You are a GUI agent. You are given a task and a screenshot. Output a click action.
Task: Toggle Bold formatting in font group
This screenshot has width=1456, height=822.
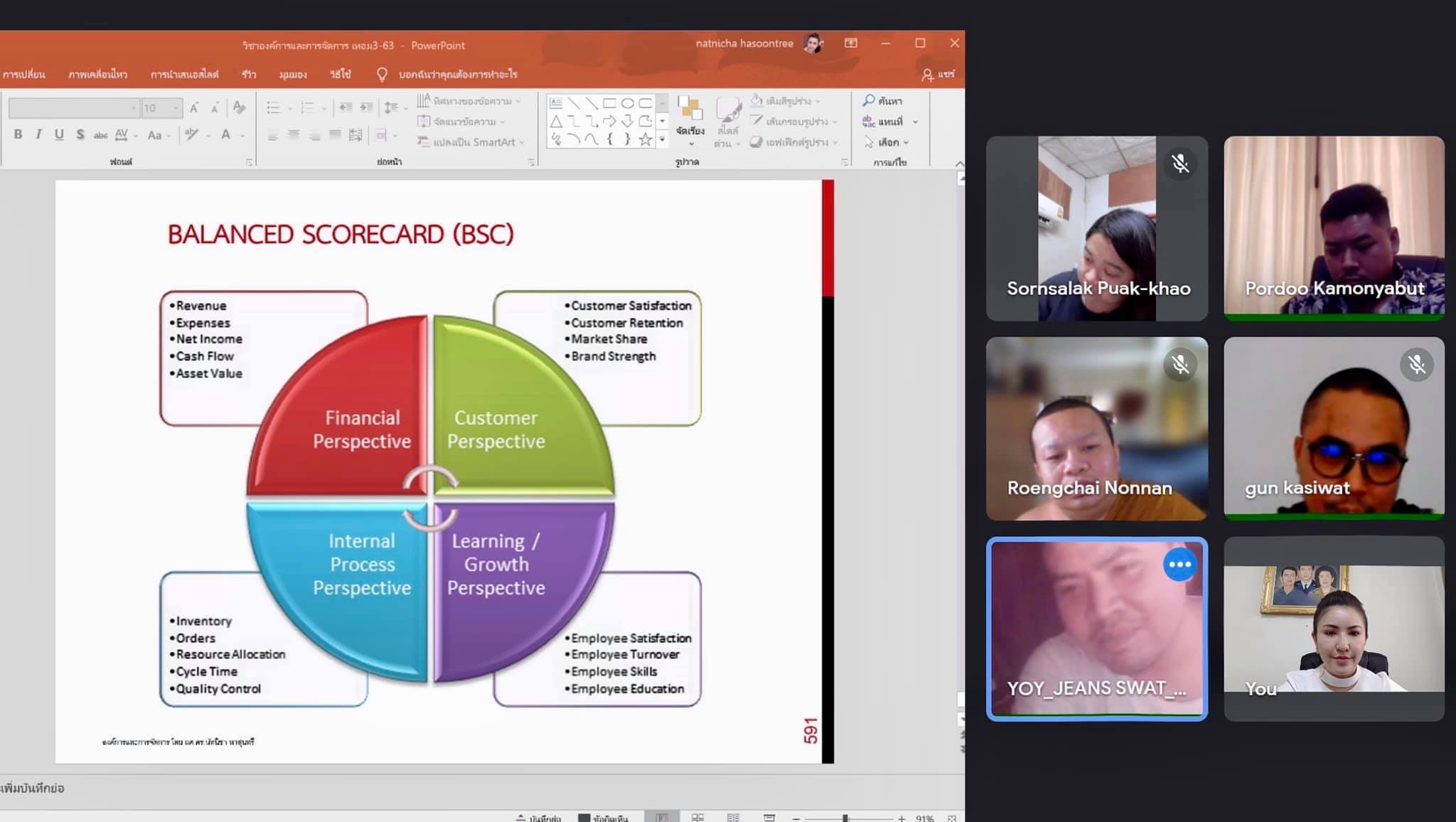pos(18,134)
